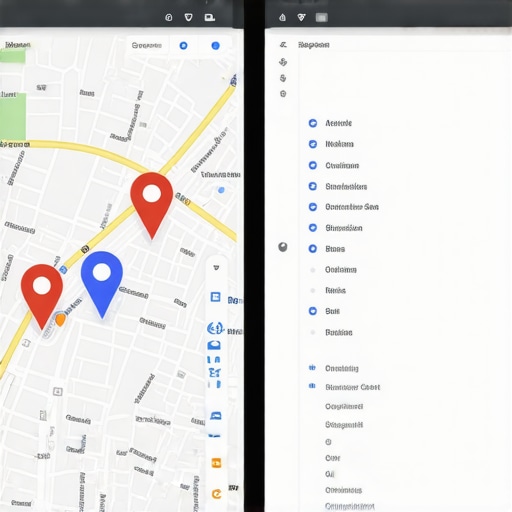Open the shield icon in the left window's top bar
This screenshot has width=512, height=512.
188,17
